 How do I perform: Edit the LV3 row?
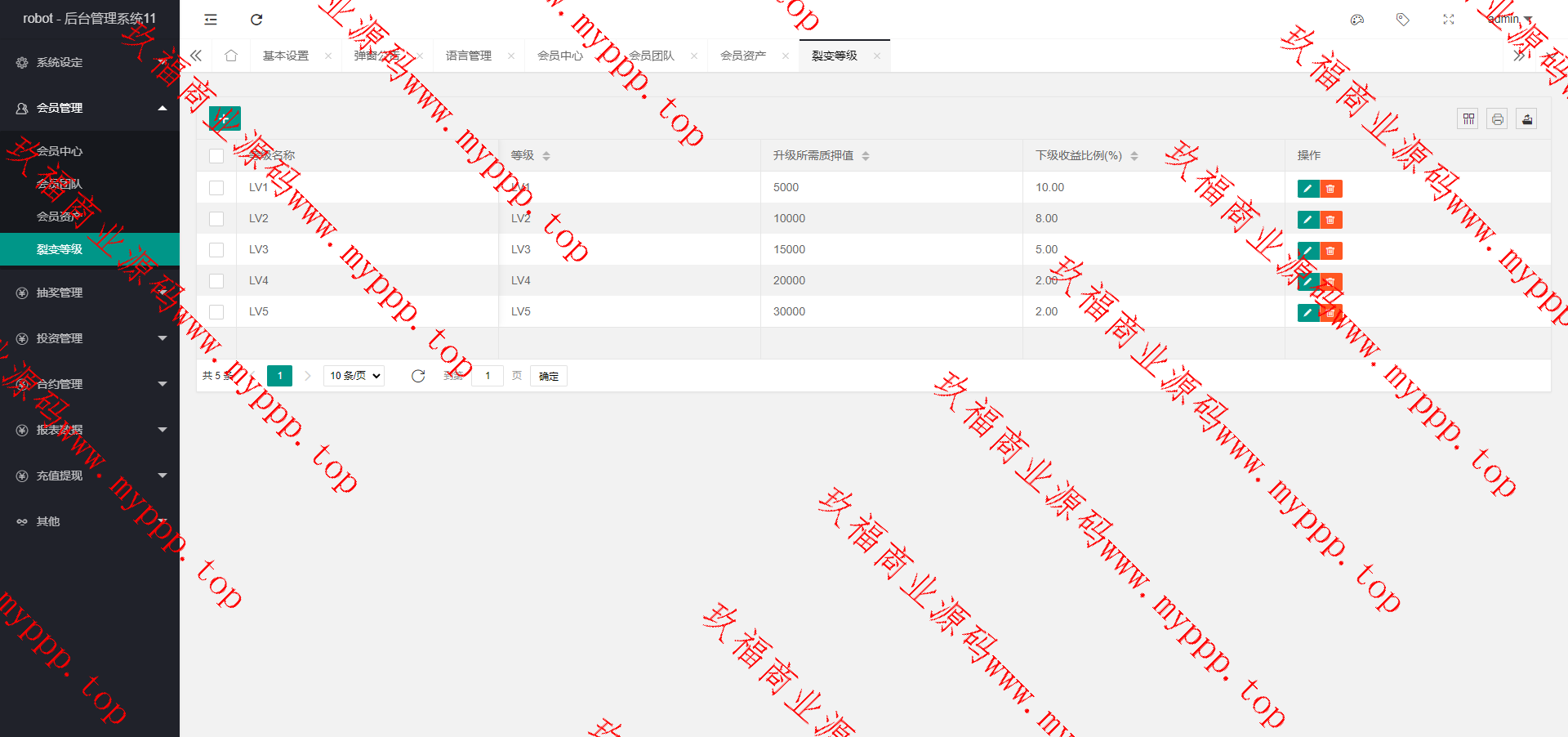(1308, 251)
